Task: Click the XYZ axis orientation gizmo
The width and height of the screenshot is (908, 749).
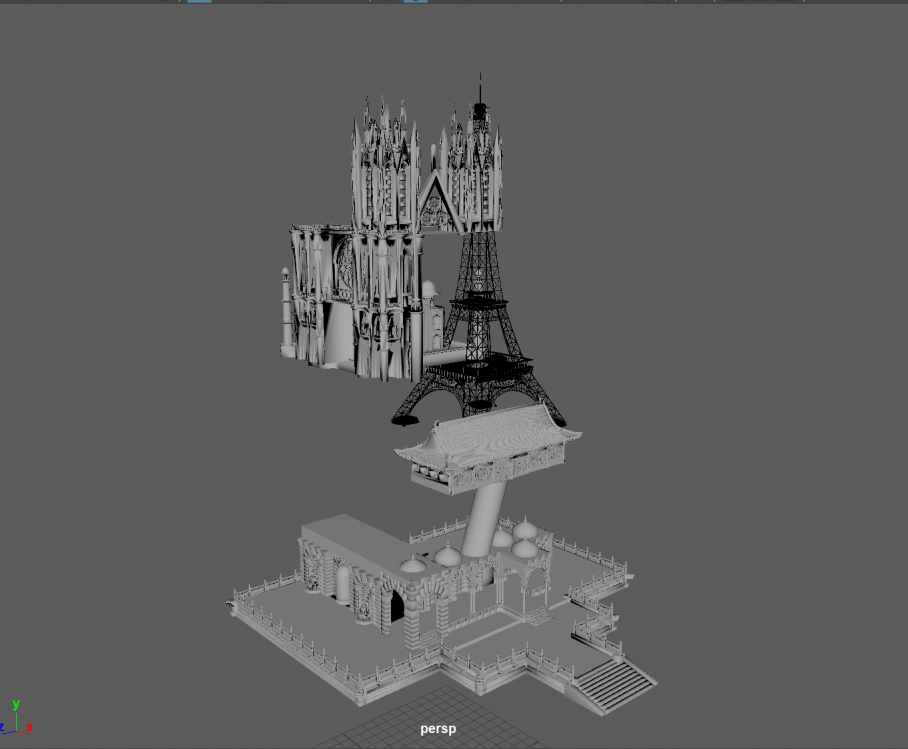Action: tap(16, 718)
